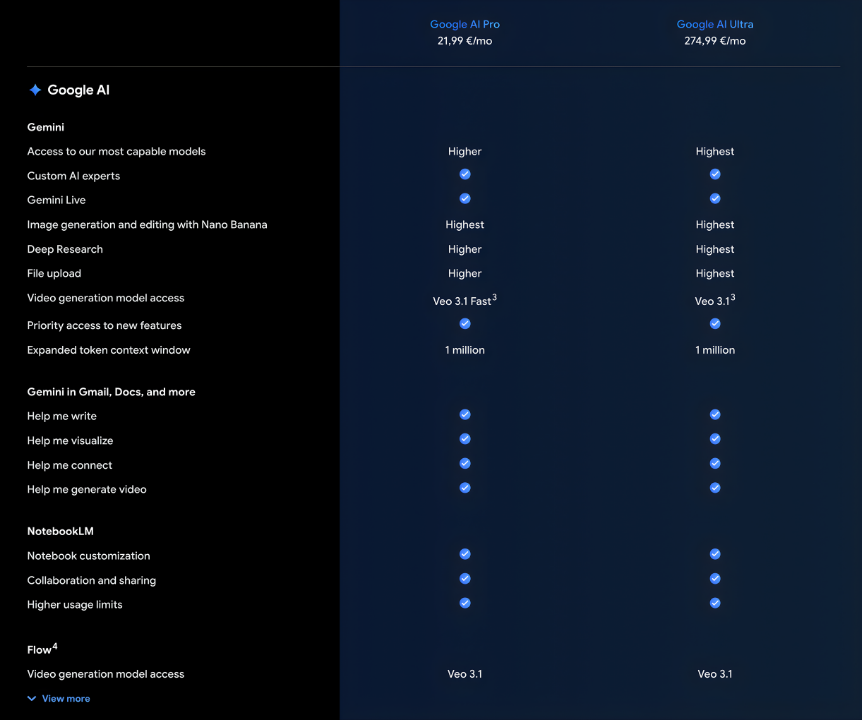Click the Gemini Live checkmark under Pro

pos(465,198)
